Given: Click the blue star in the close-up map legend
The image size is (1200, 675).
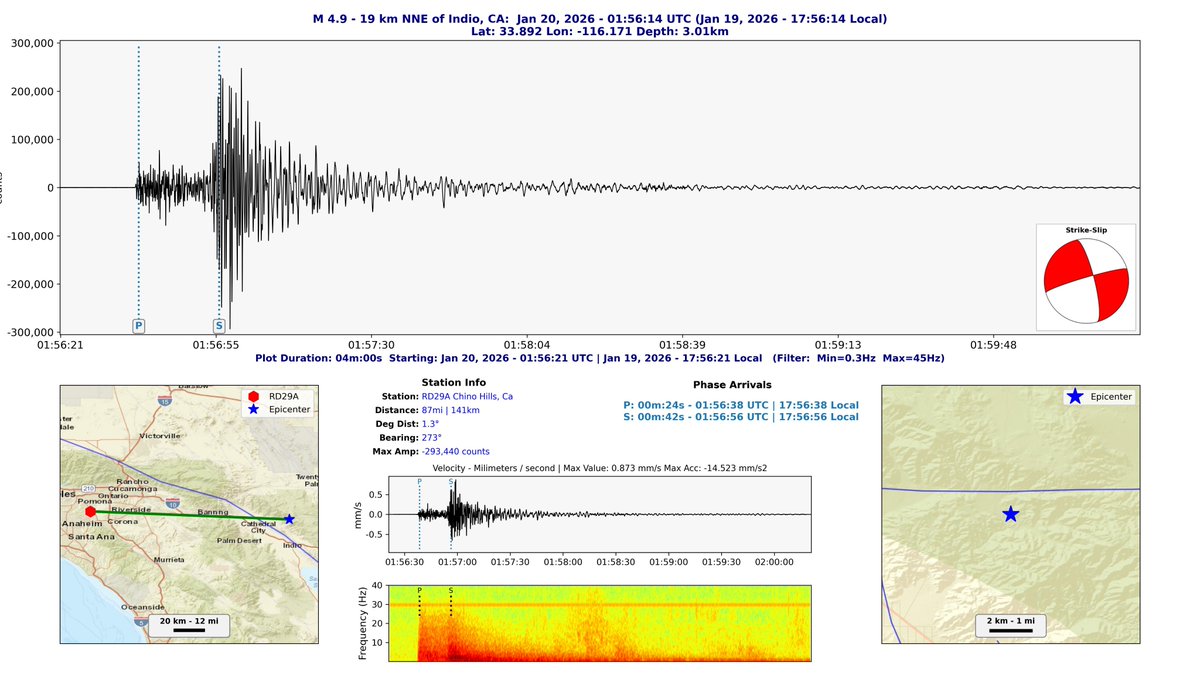Looking at the screenshot, I should 1074,397.
